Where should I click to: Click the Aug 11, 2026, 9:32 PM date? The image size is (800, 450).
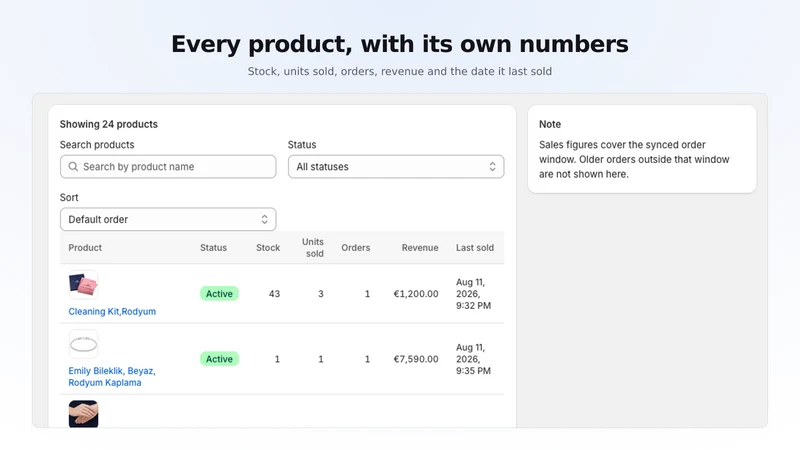[x=473, y=294]
